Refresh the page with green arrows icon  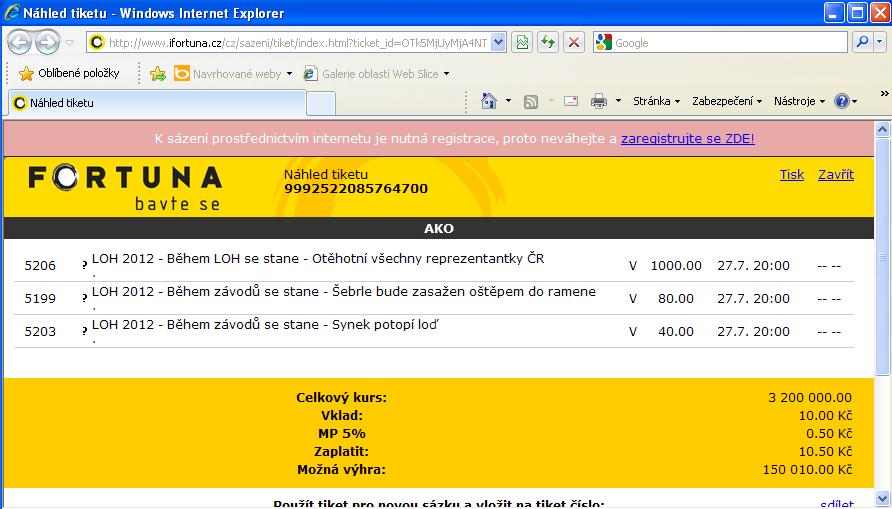click(x=548, y=43)
